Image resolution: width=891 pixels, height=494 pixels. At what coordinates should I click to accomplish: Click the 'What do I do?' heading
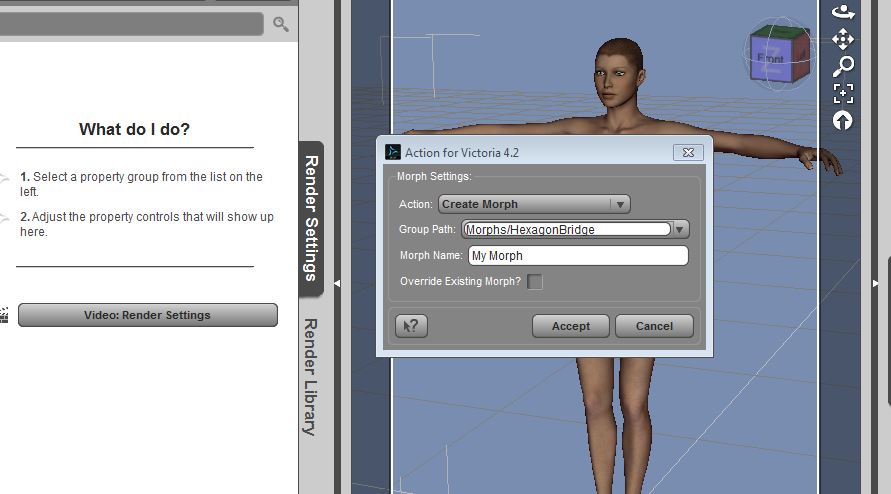135,130
